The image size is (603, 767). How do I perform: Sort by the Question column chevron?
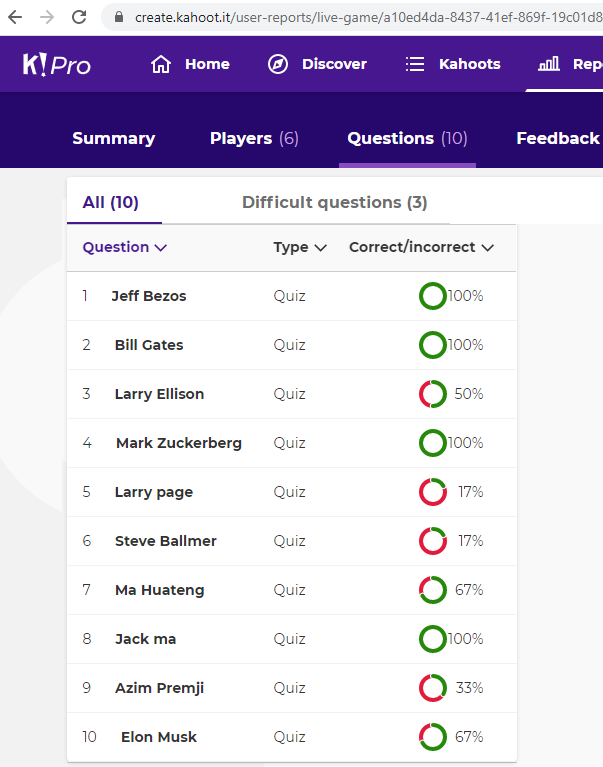tap(161, 248)
